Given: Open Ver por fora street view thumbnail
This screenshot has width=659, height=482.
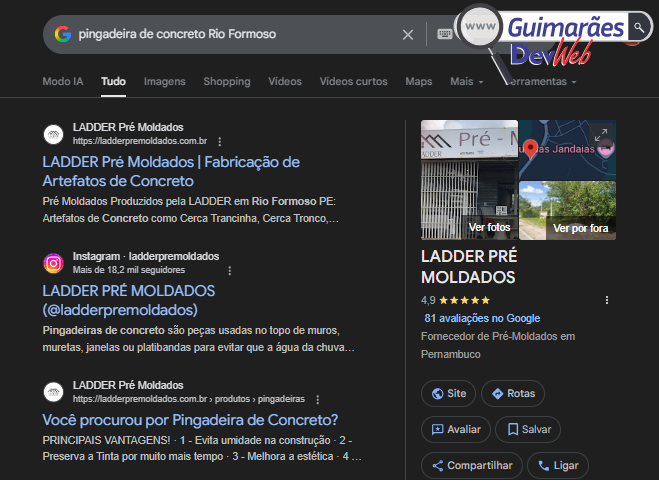Looking at the screenshot, I should coord(567,211).
